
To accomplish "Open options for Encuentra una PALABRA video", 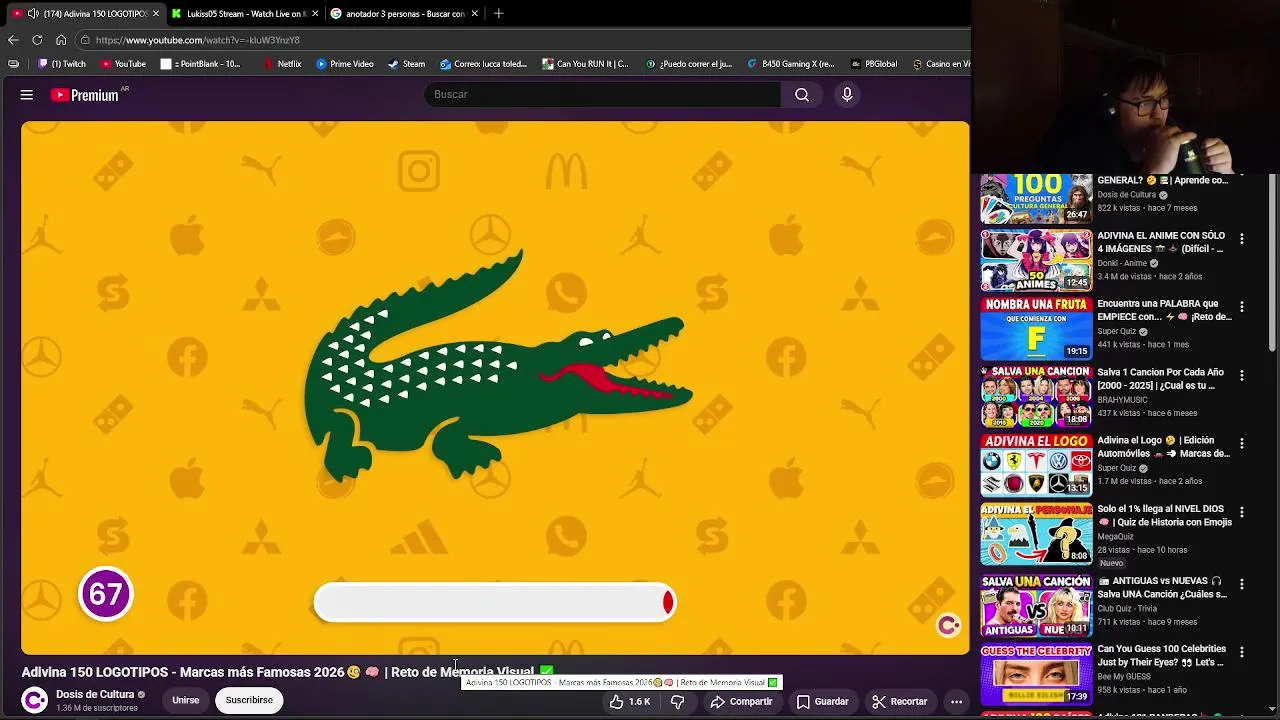I will pyautogui.click(x=1241, y=308).
